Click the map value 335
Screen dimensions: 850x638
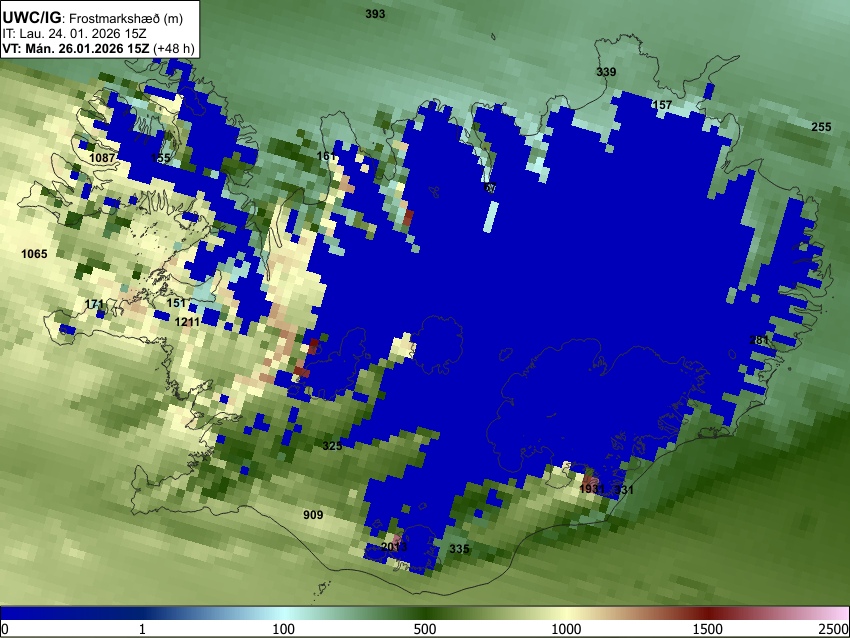pos(459,549)
